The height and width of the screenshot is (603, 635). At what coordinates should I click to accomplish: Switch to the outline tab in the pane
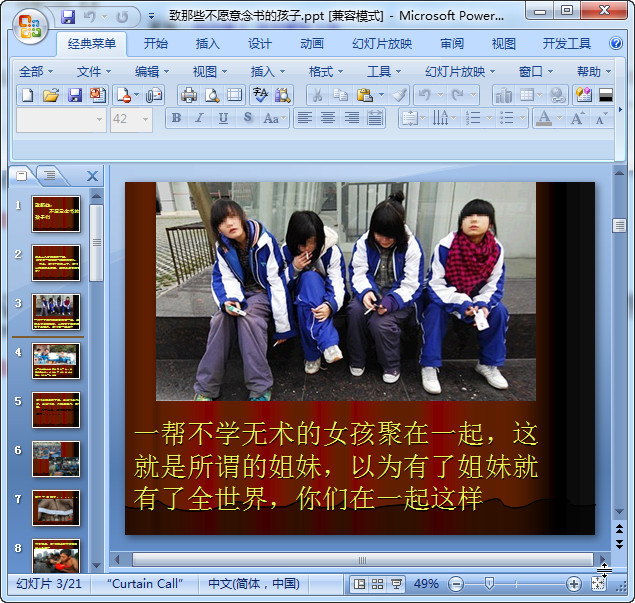click(x=49, y=175)
